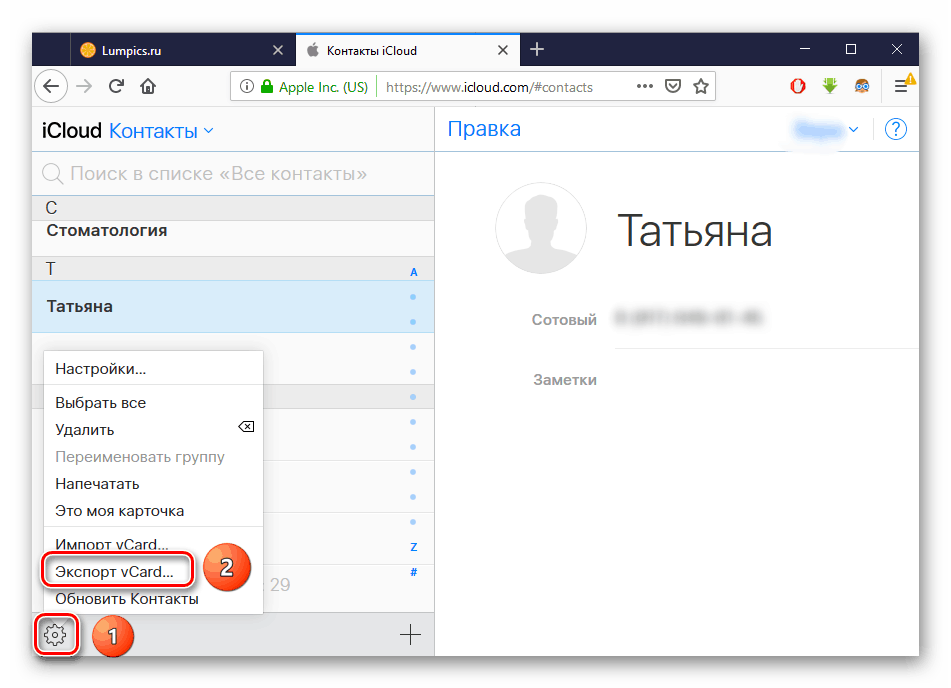Choose Это моя карточка menu item
Screen dimensions: 951x688
[x=119, y=511]
